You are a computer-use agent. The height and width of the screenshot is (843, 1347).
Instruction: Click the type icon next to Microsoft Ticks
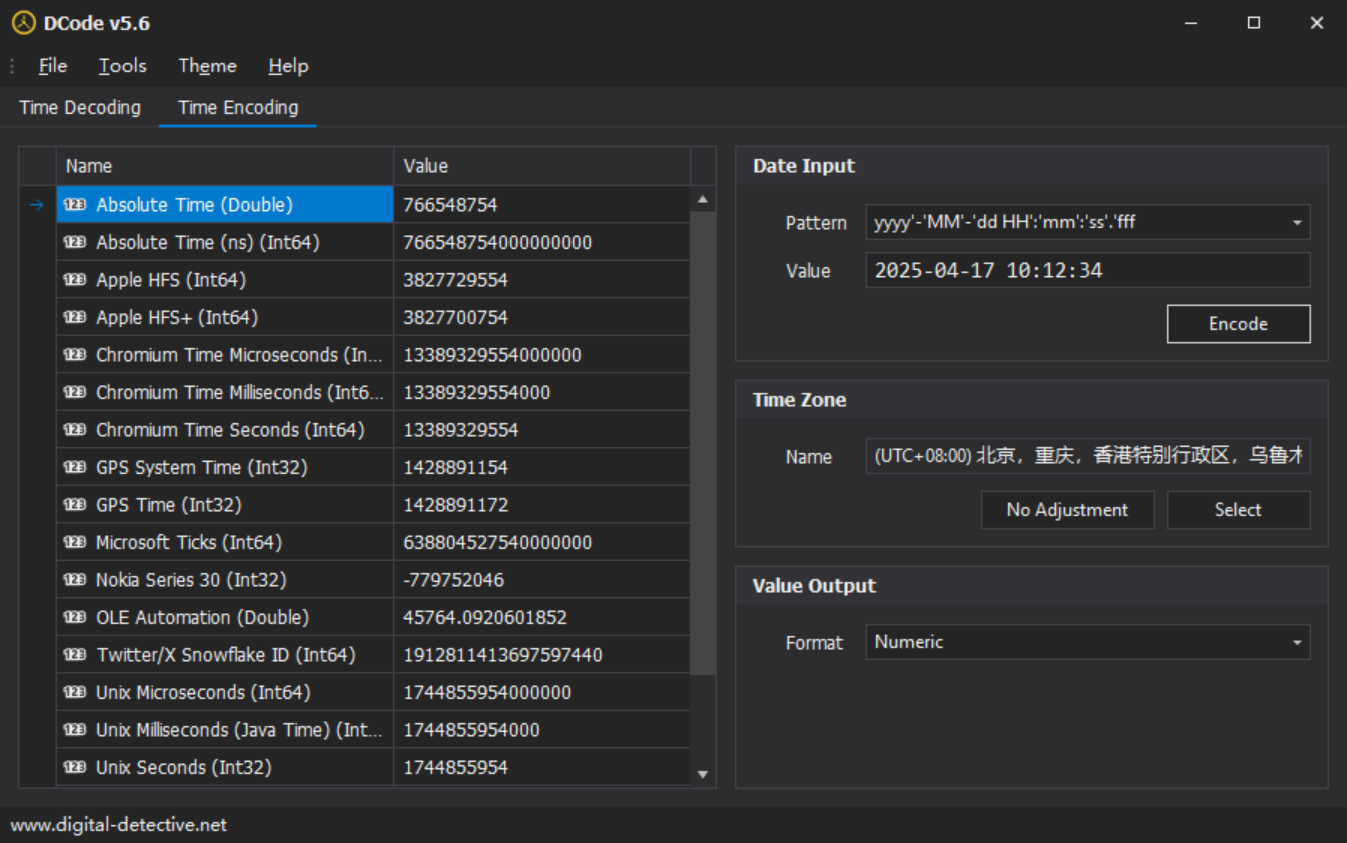(x=75, y=542)
